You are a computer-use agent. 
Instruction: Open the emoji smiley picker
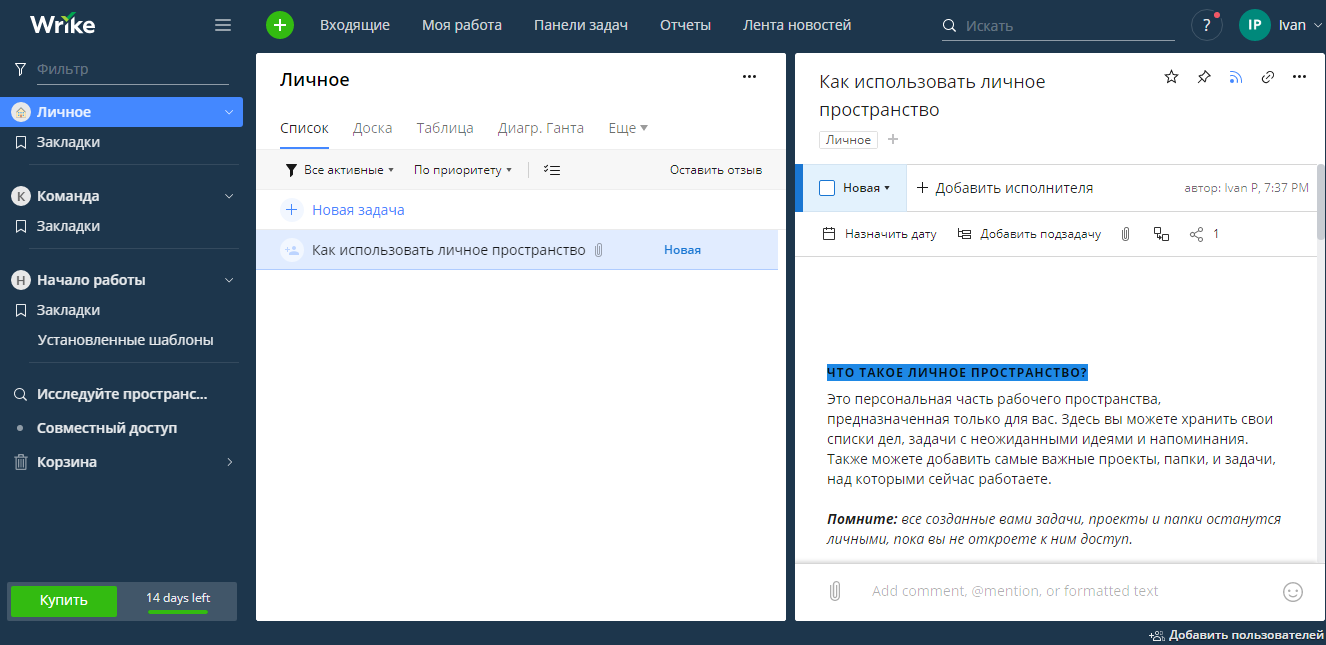pyautogui.click(x=1293, y=591)
